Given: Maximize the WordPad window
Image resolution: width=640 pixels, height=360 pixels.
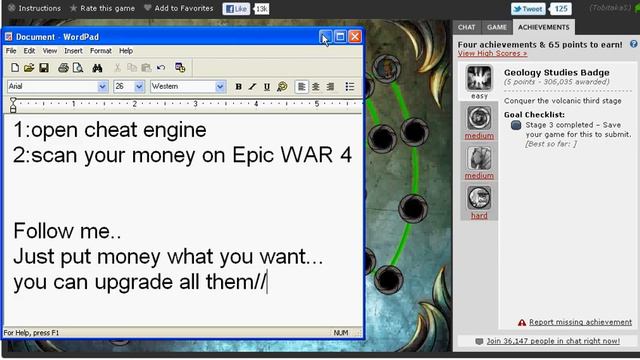Looking at the screenshot, I should click(x=340, y=37).
